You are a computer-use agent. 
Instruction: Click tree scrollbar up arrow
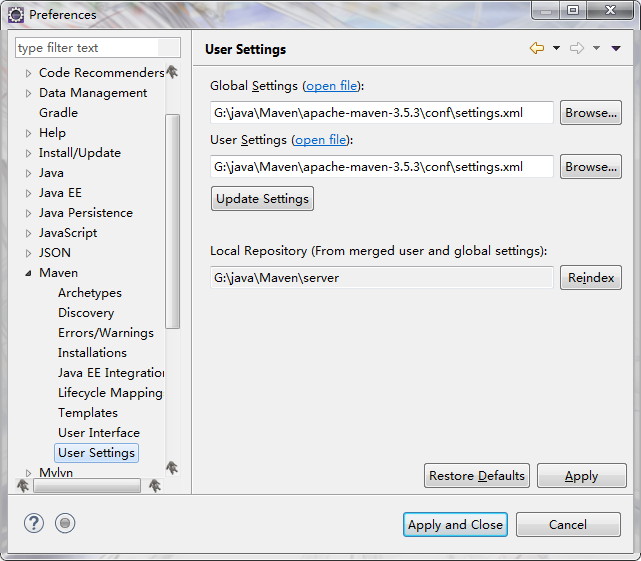[x=172, y=72]
